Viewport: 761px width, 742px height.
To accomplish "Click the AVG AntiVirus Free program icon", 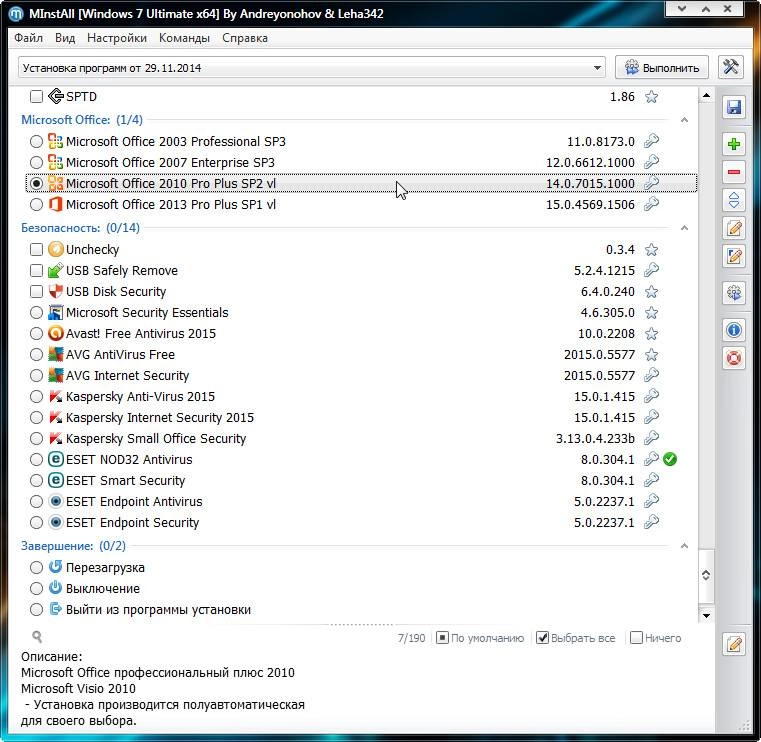I will point(56,354).
